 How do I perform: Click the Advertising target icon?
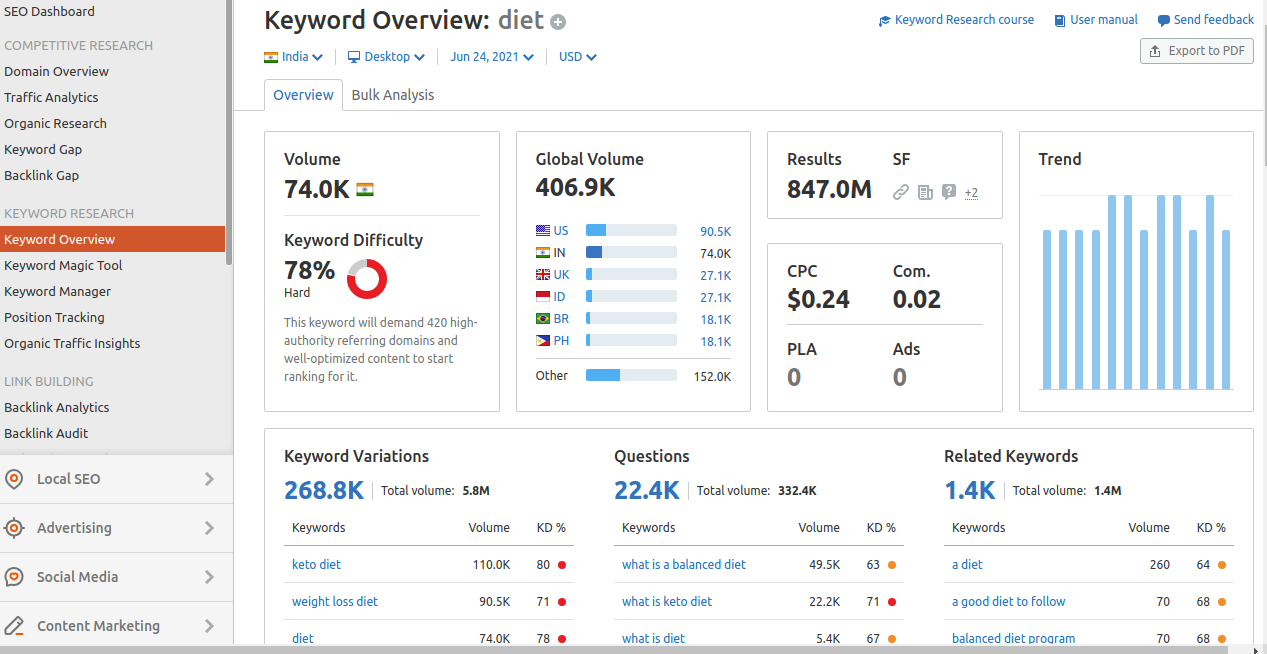14,528
